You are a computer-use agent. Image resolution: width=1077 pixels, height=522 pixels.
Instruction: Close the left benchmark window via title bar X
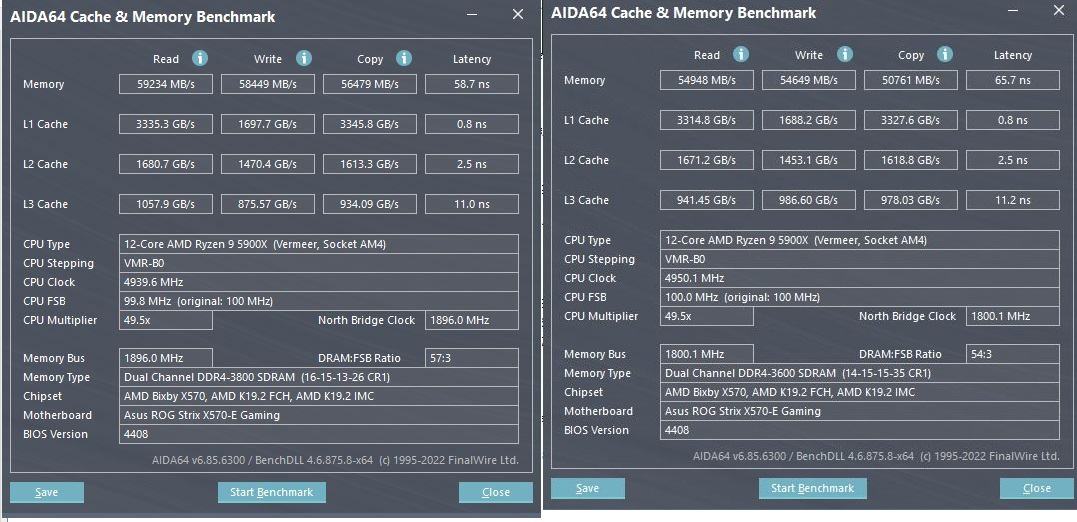point(517,15)
